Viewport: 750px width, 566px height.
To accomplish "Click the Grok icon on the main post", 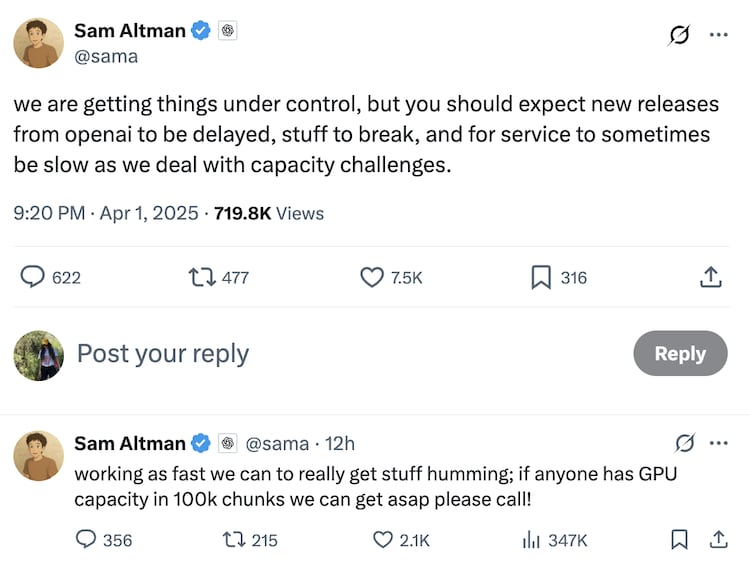I will point(680,34).
